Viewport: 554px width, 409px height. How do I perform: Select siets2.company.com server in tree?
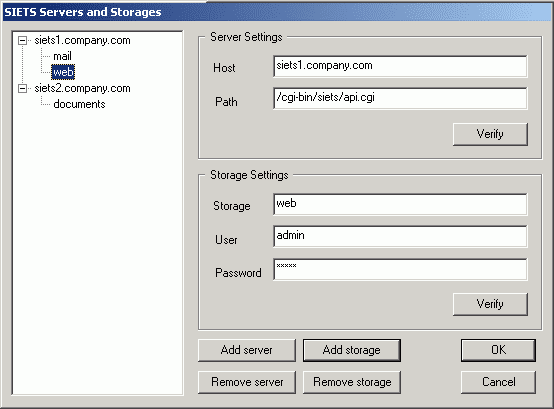pos(82,88)
